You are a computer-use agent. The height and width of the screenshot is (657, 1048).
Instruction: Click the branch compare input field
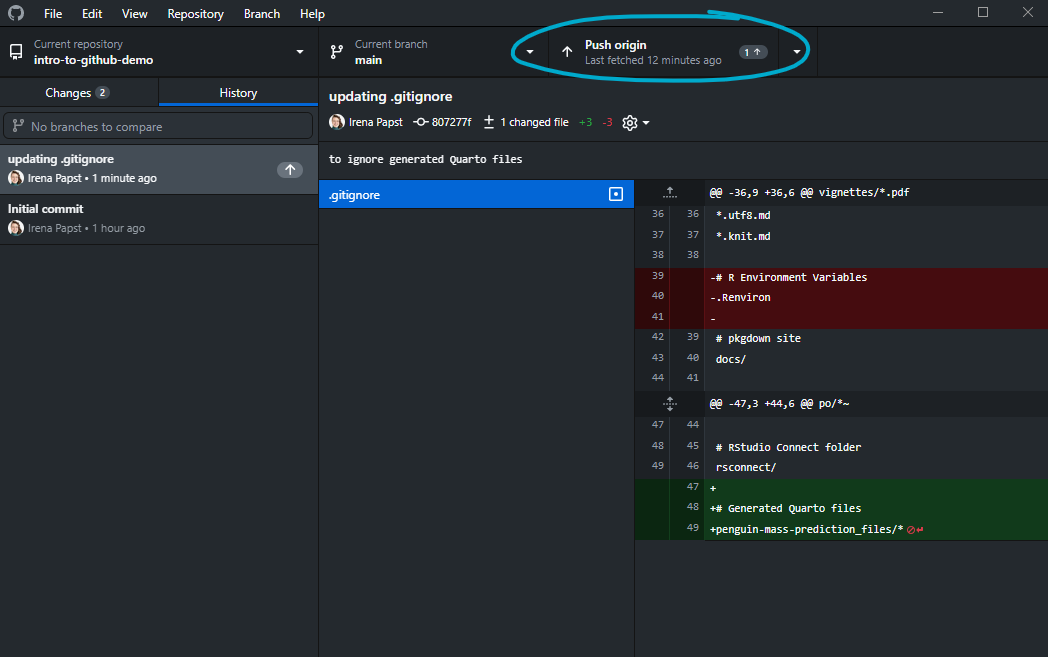pos(159,126)
